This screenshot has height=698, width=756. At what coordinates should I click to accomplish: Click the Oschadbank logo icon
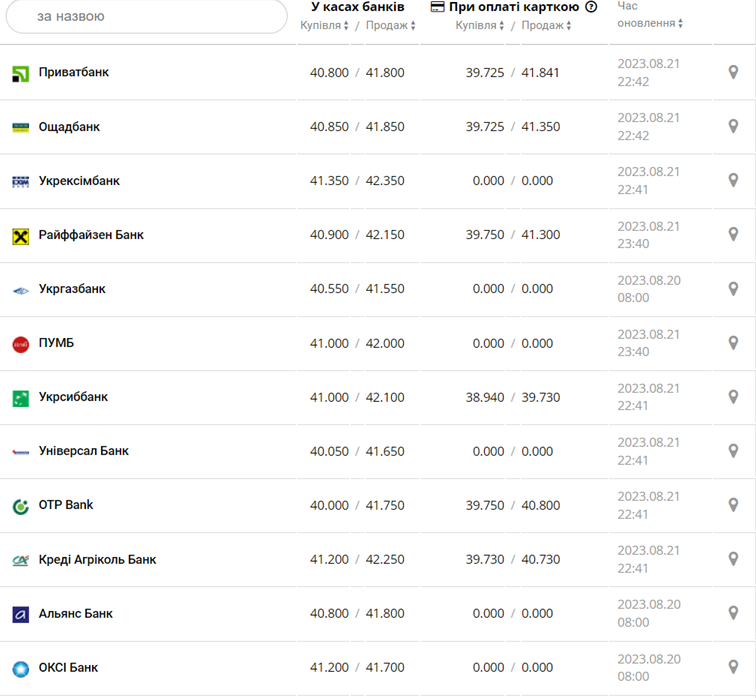[20, 128]
